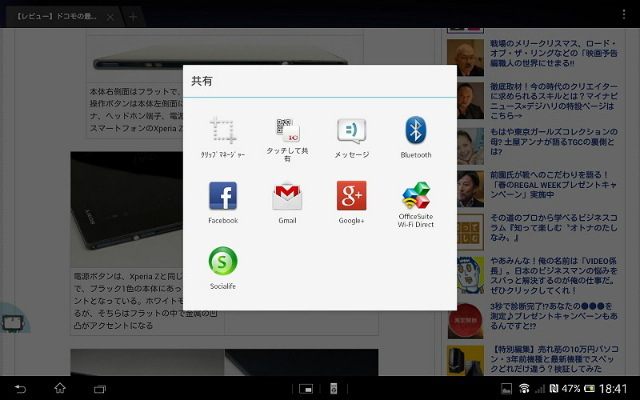Open browser overflow menu (three dots)
Viewport: 640px width, 400px height.
pyautogui.click(x=624, y=14)
